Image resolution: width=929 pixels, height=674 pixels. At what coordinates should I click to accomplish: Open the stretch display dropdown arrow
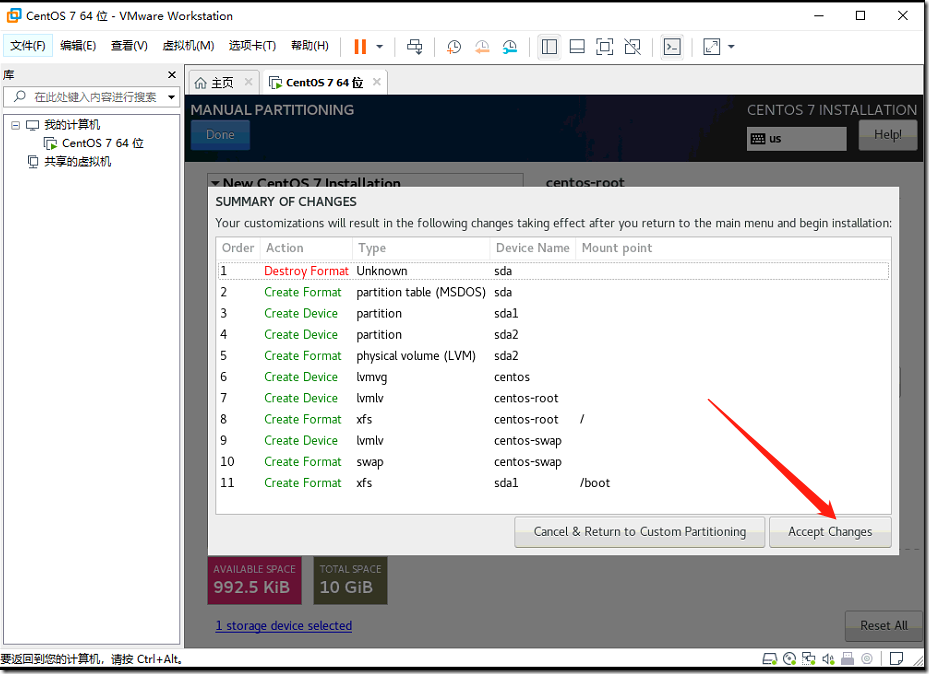click(x=731, y=46)
